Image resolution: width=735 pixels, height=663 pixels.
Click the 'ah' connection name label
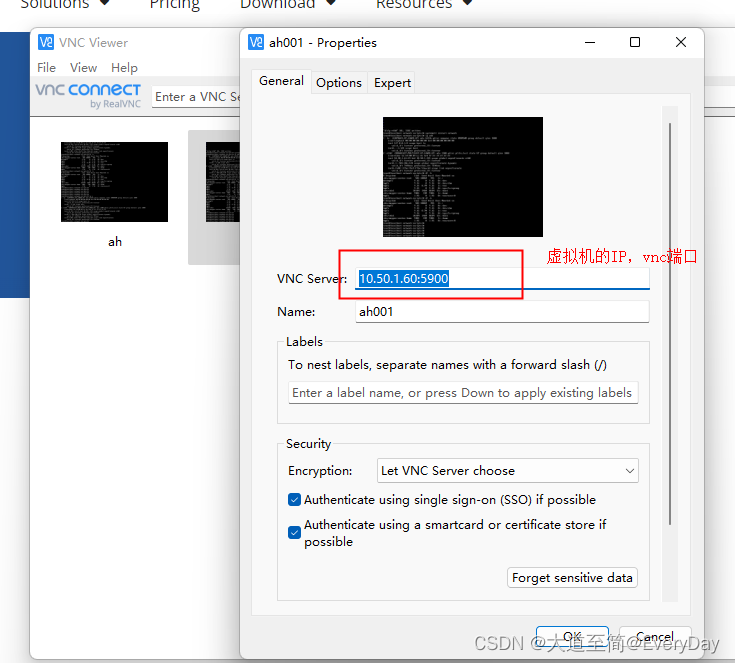point(115,242)
